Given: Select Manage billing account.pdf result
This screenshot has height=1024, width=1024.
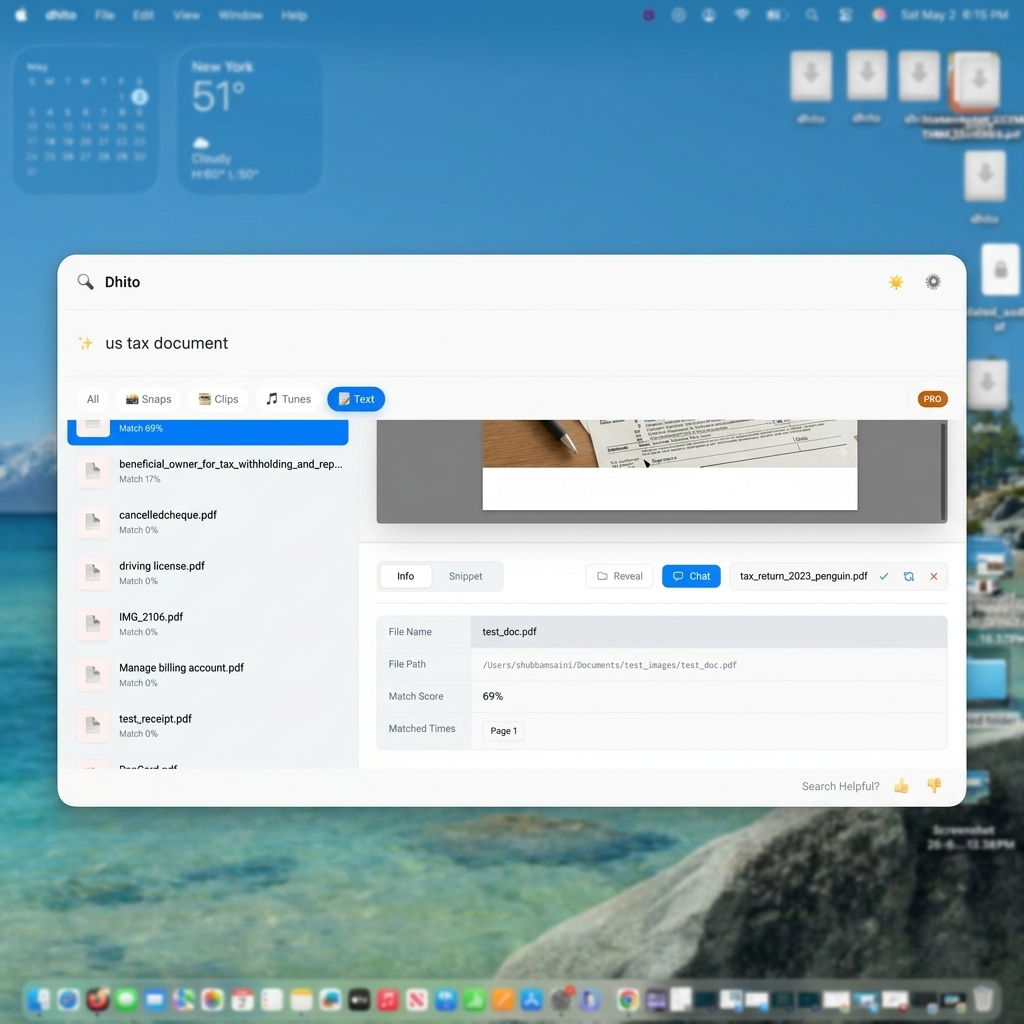Looking at the screenshot, I should coord(208,674).
